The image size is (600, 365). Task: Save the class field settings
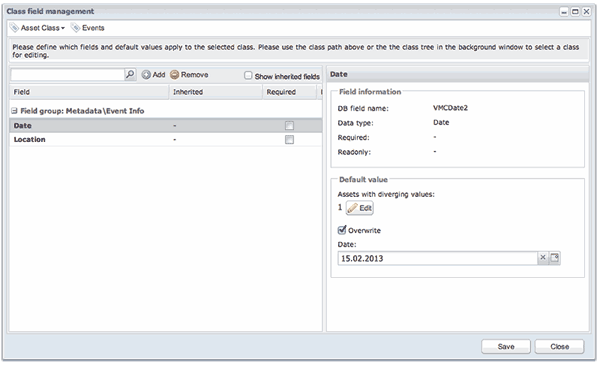click(x=506, y=346)
